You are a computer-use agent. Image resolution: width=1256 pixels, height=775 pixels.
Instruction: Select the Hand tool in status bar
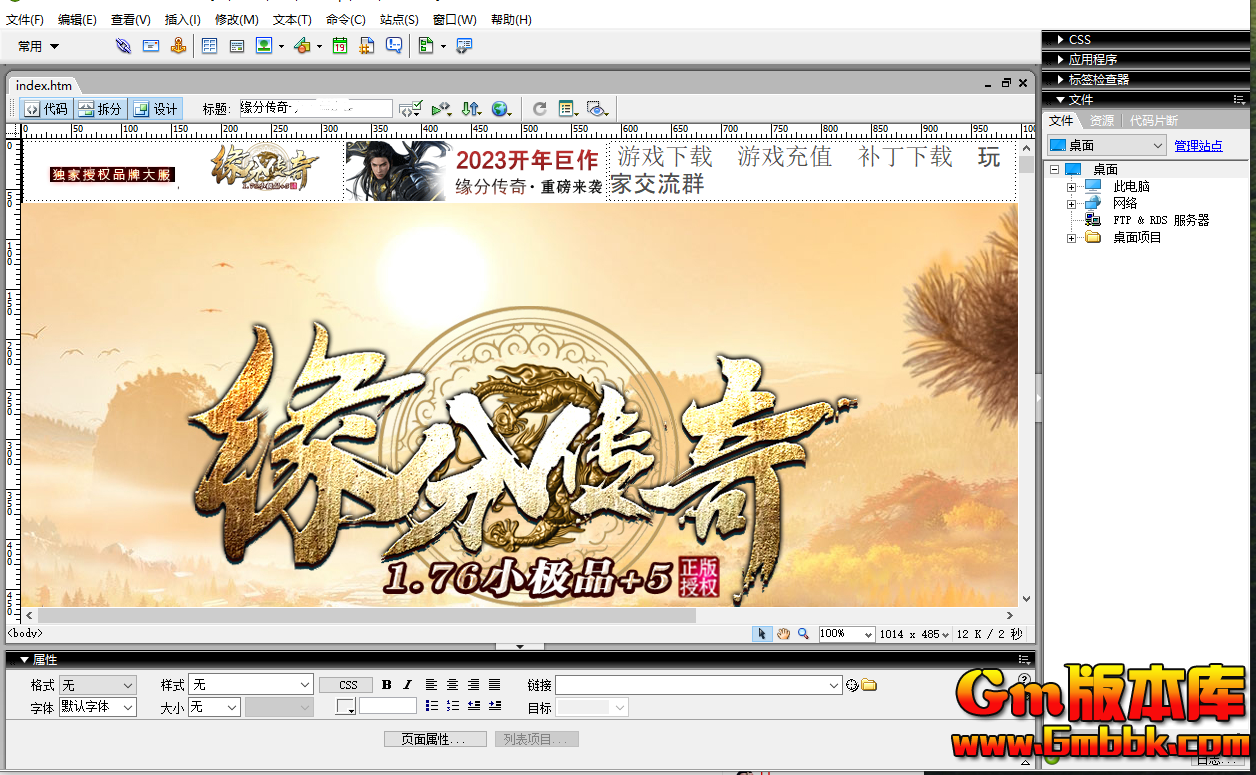pyautogui.click(x=784, y=634)
